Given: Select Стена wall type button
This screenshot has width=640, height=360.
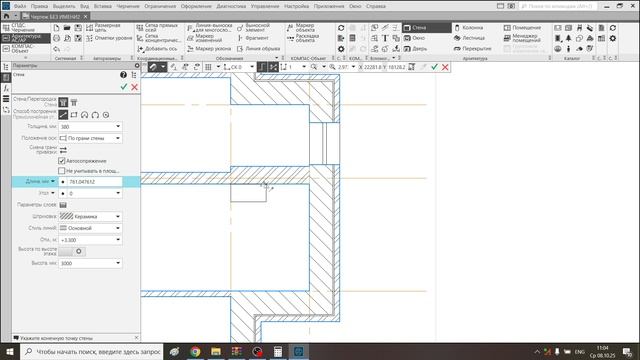Looking at the screenshot, I should [x=63, y=102].
